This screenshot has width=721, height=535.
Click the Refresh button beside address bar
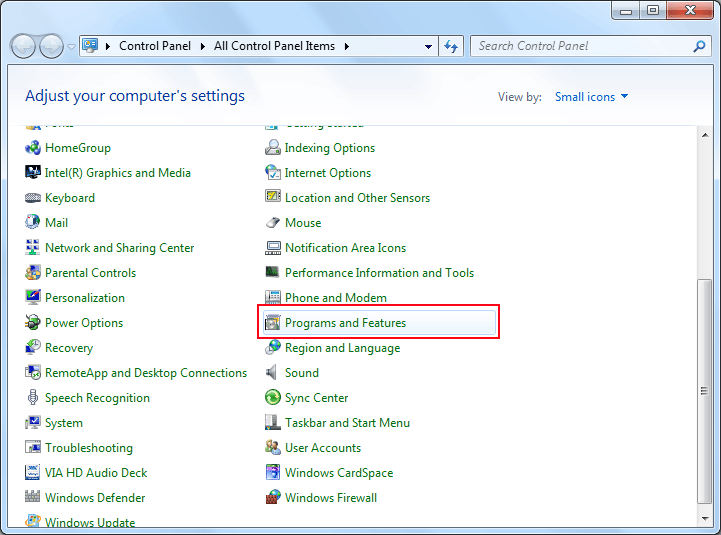coord(451,46)
